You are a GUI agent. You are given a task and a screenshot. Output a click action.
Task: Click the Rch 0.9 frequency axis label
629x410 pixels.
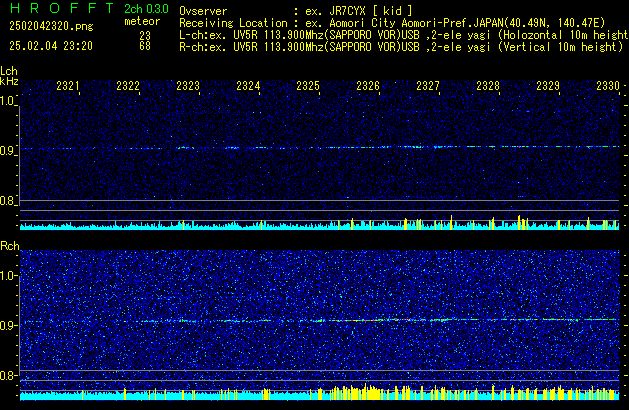pos(8,325)
